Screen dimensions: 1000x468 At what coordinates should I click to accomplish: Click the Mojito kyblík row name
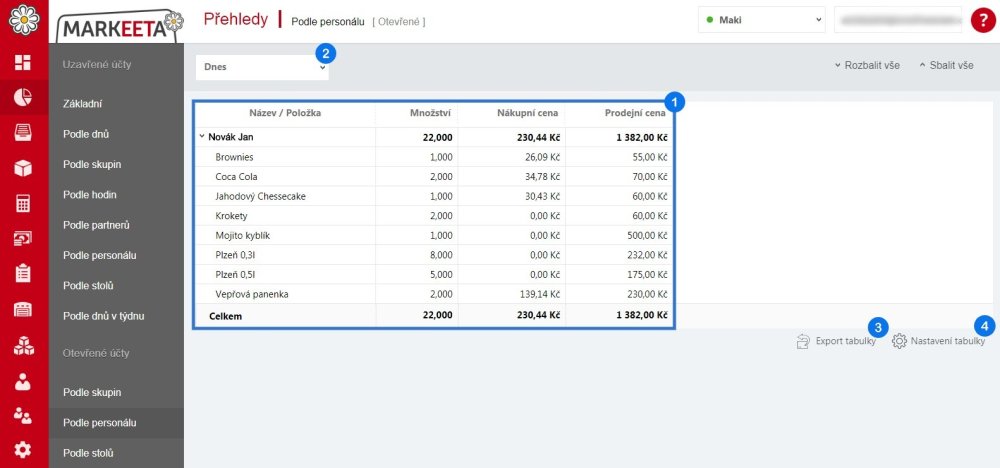click(243, 235)
